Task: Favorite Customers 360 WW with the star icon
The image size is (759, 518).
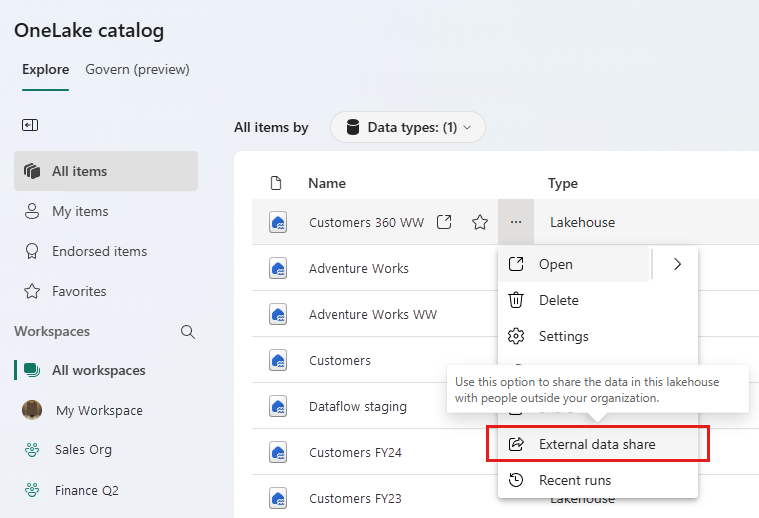Action: (x=480, y=222)
